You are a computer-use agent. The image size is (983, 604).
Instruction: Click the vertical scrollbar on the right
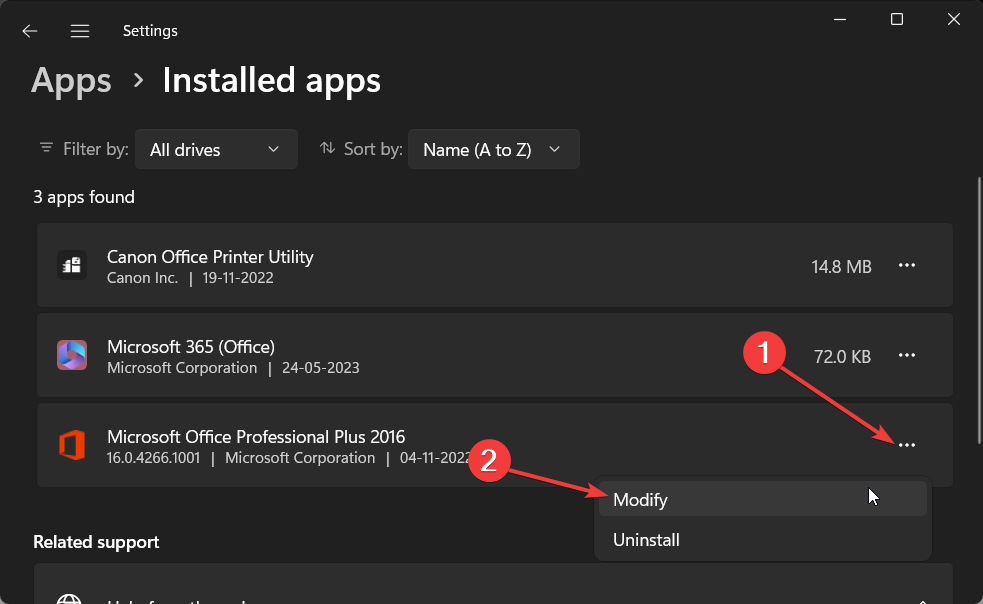(x=979, y=310)
